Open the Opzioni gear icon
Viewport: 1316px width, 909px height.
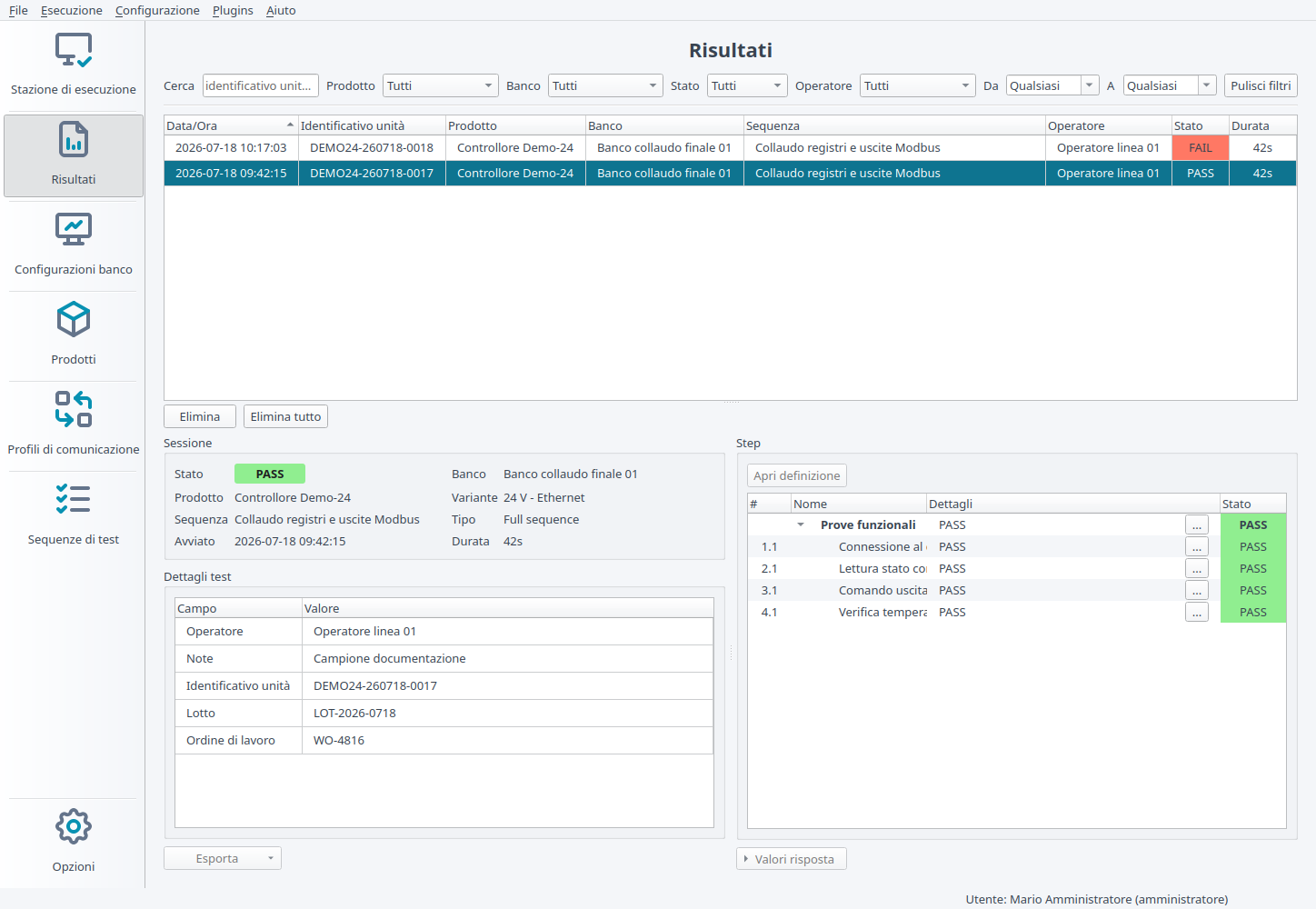coord(74,826)
